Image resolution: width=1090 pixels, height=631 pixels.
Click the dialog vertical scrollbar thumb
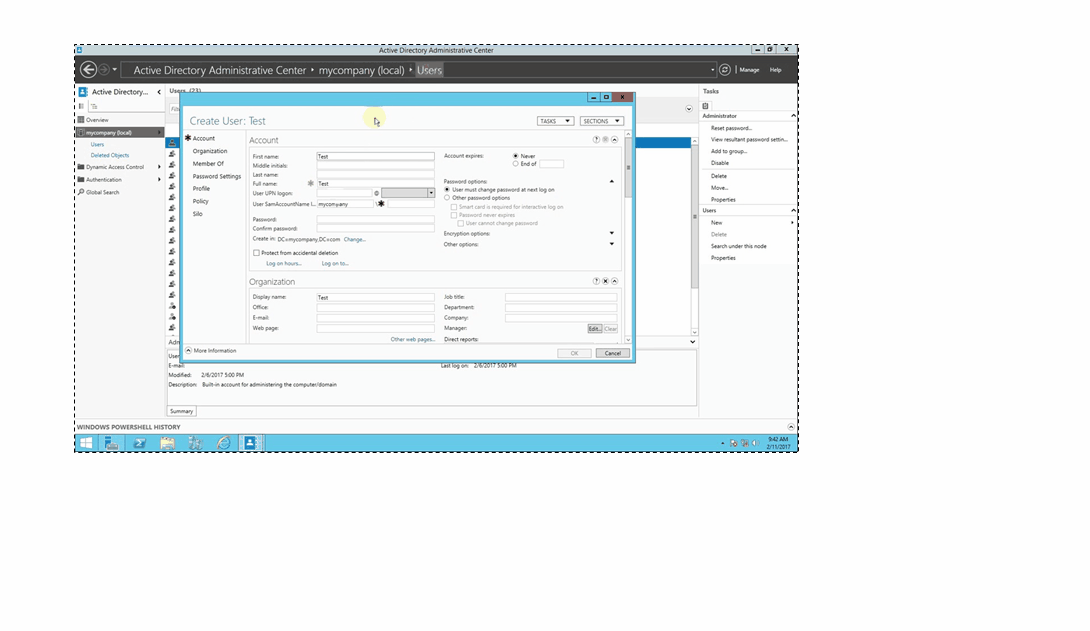click(628, 167)
